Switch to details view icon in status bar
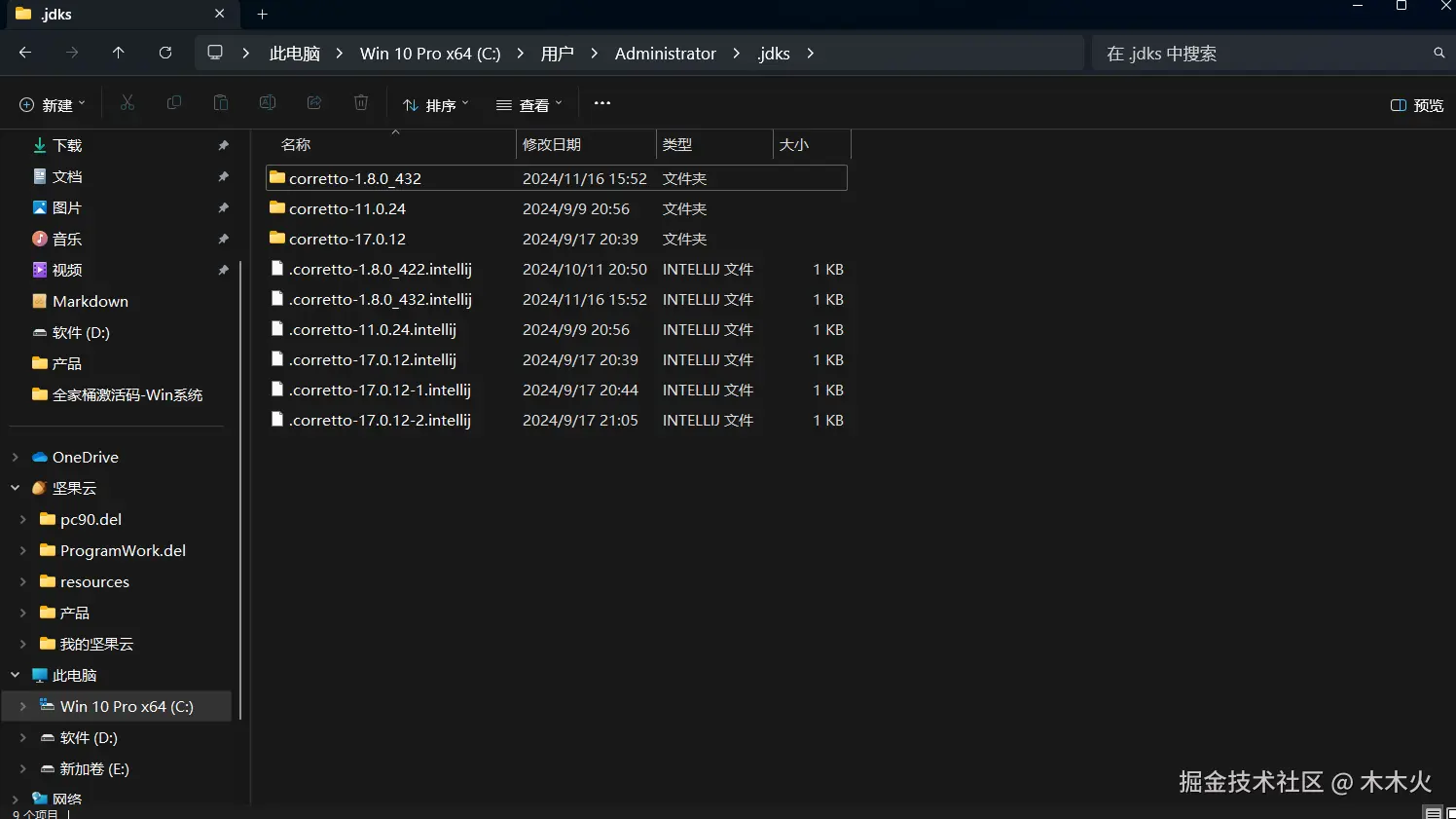The width and height of the screenshot is (1456, 819). tap(1433, 812)
